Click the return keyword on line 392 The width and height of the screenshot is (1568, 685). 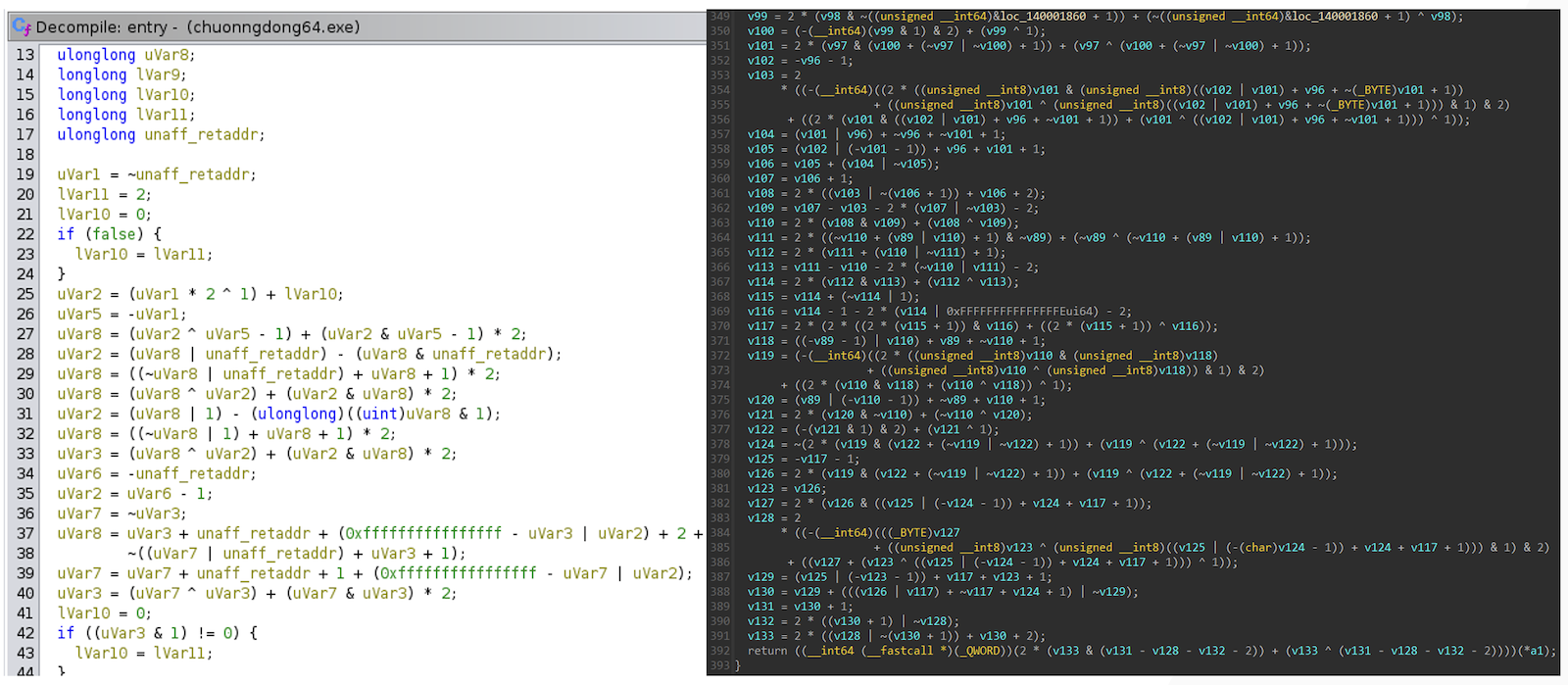coord(766,651)
